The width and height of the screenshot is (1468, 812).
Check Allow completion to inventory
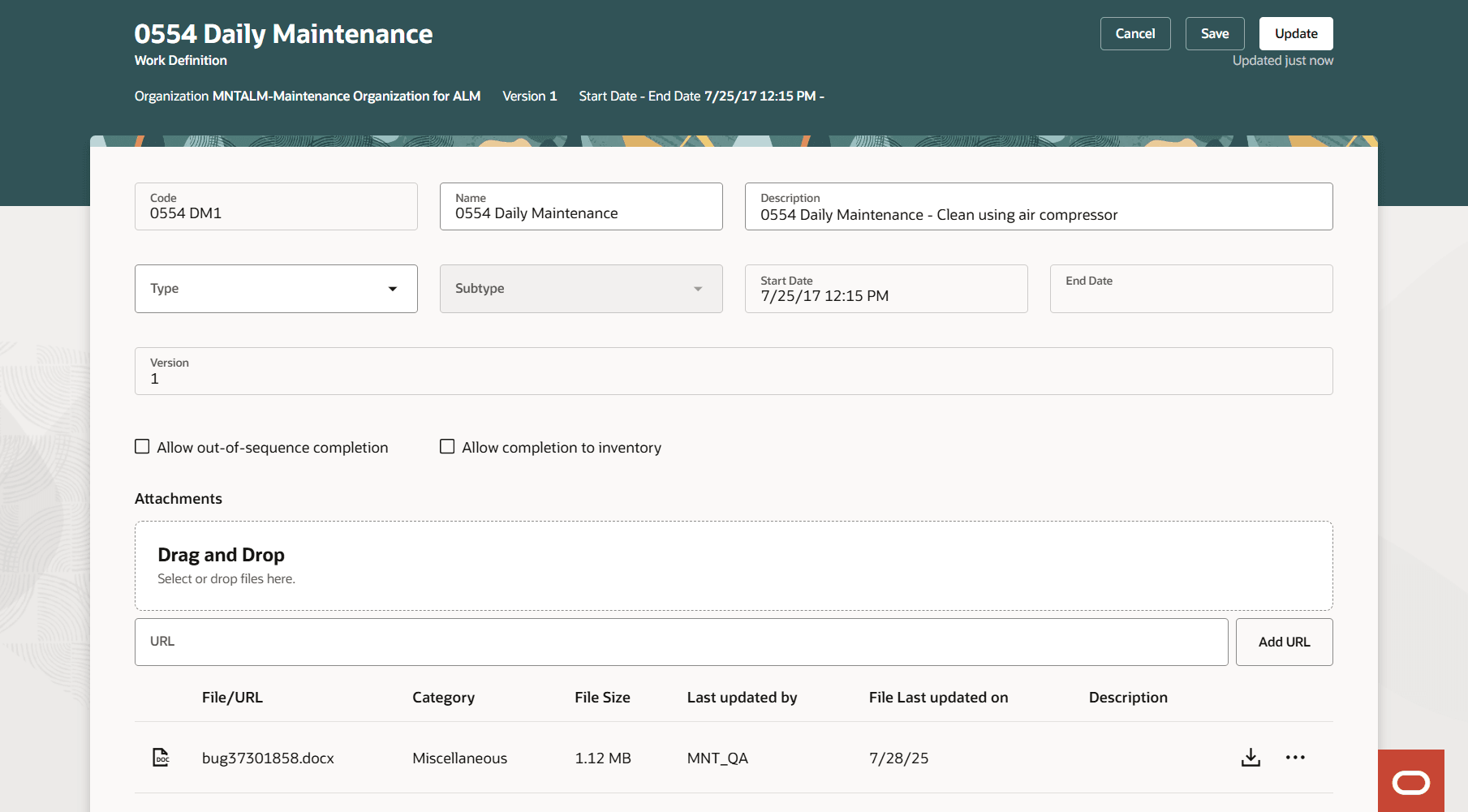coord(446,446)
